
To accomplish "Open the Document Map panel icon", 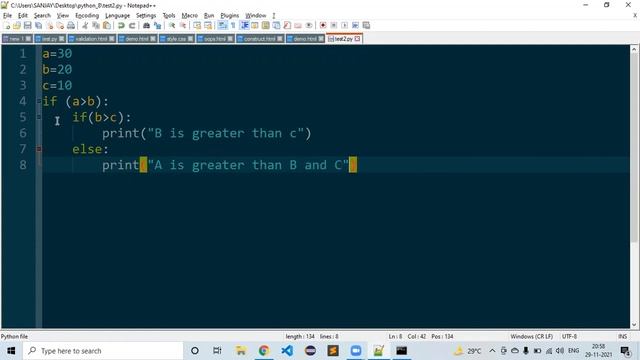I will pos(265,25).
